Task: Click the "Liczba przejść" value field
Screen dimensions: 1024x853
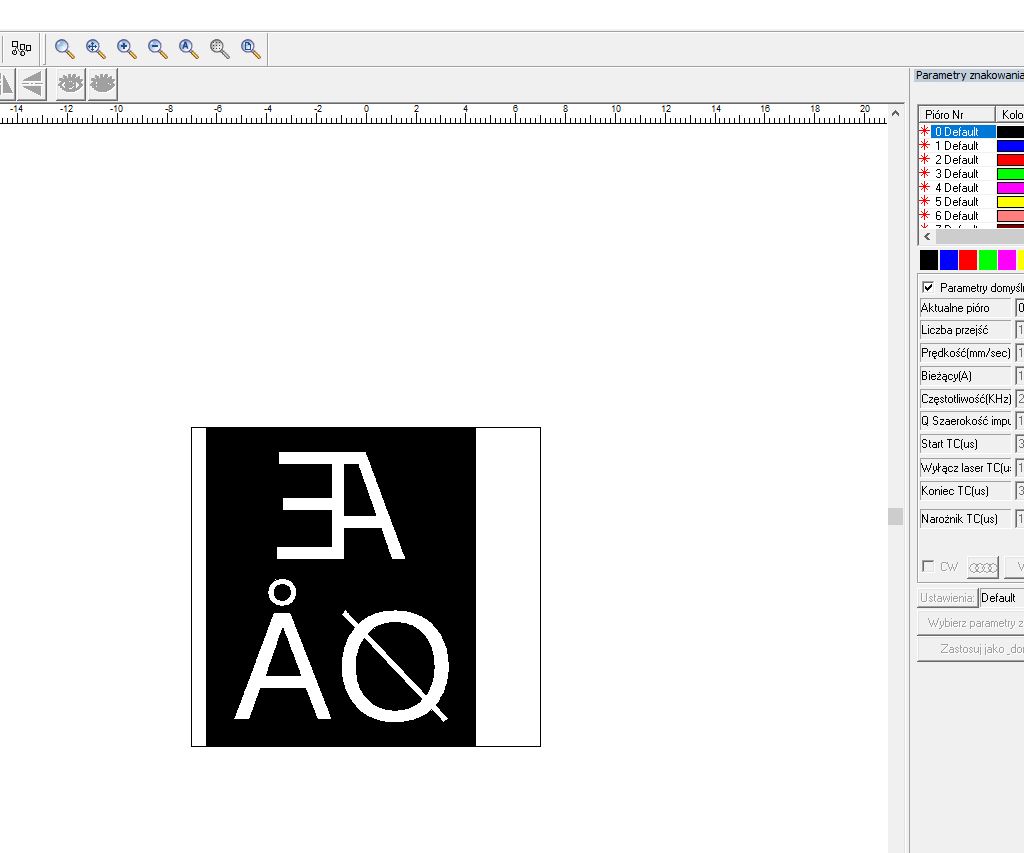Action: 1019,330
